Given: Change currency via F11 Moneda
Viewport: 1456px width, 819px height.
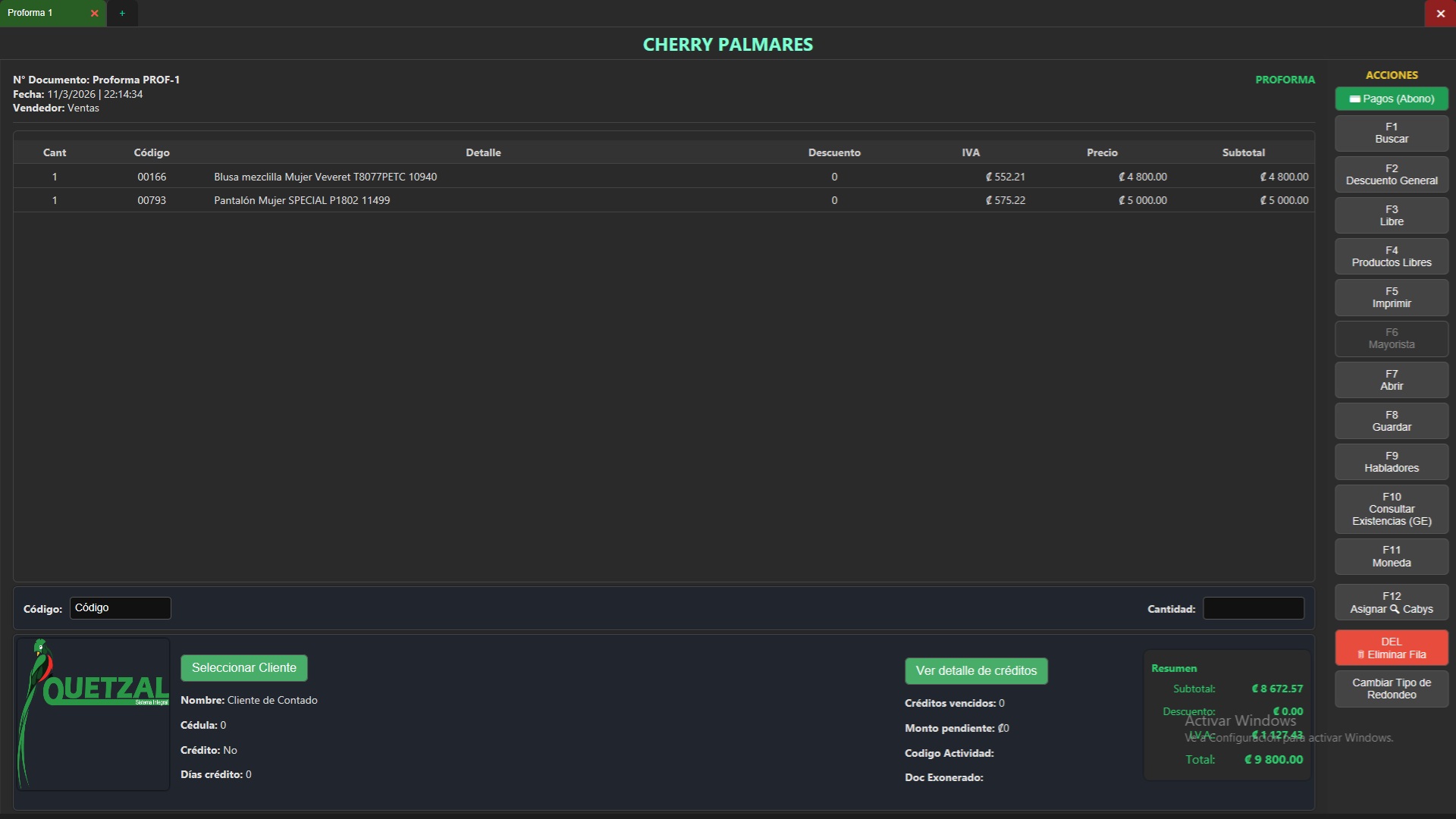Looking at the screenshot, I should coord(1391,557).
